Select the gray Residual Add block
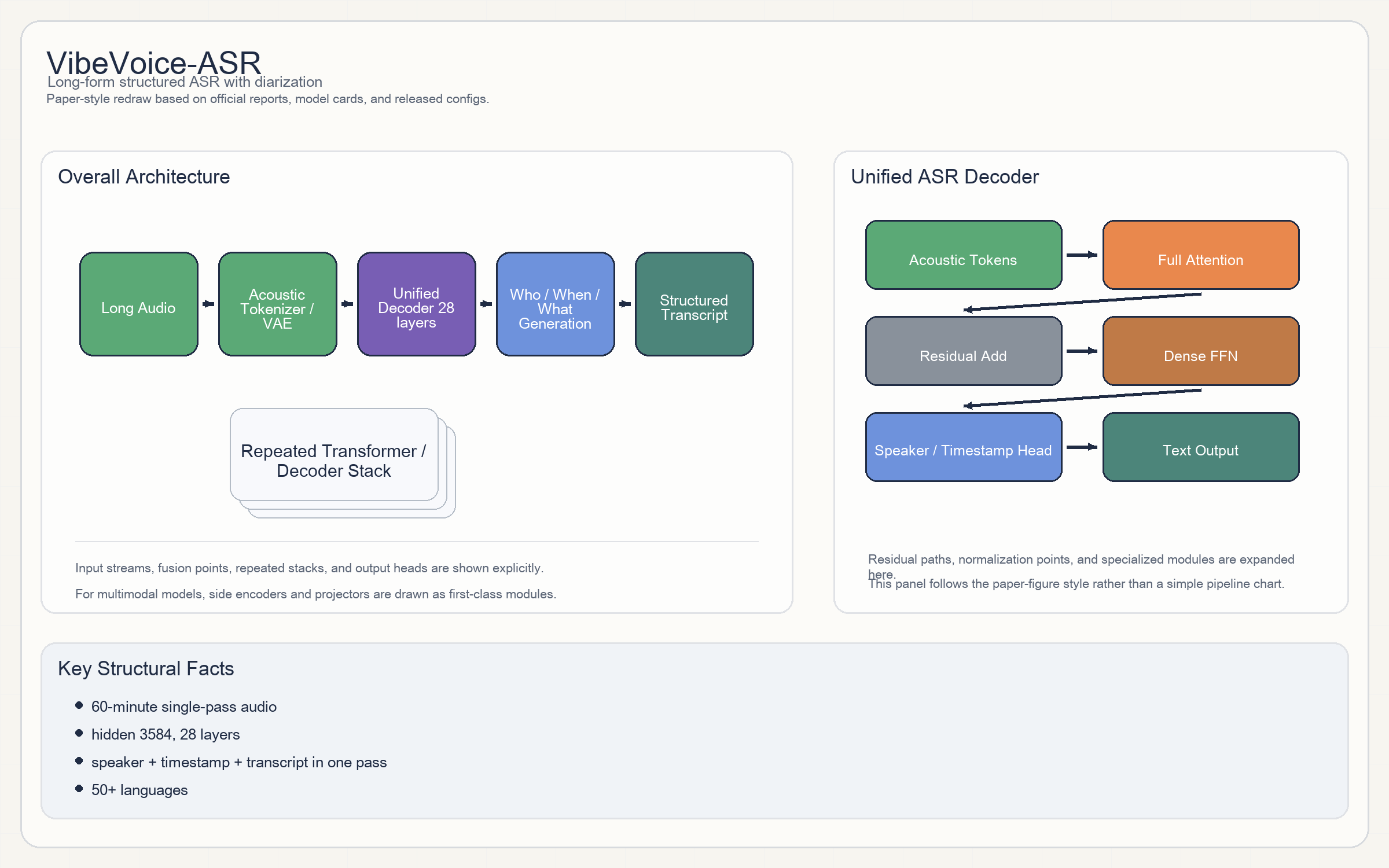 963,351
